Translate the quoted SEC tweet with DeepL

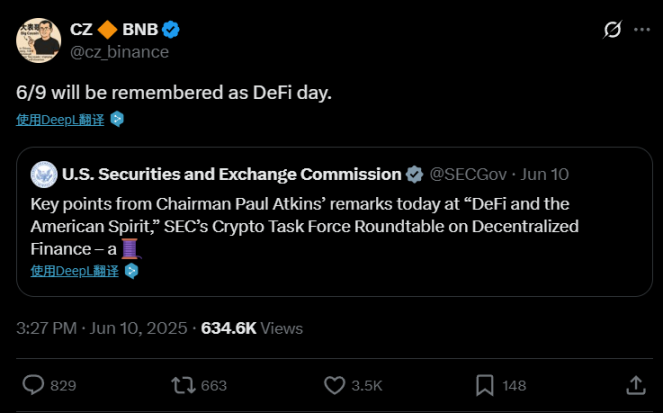click(74, 271)
